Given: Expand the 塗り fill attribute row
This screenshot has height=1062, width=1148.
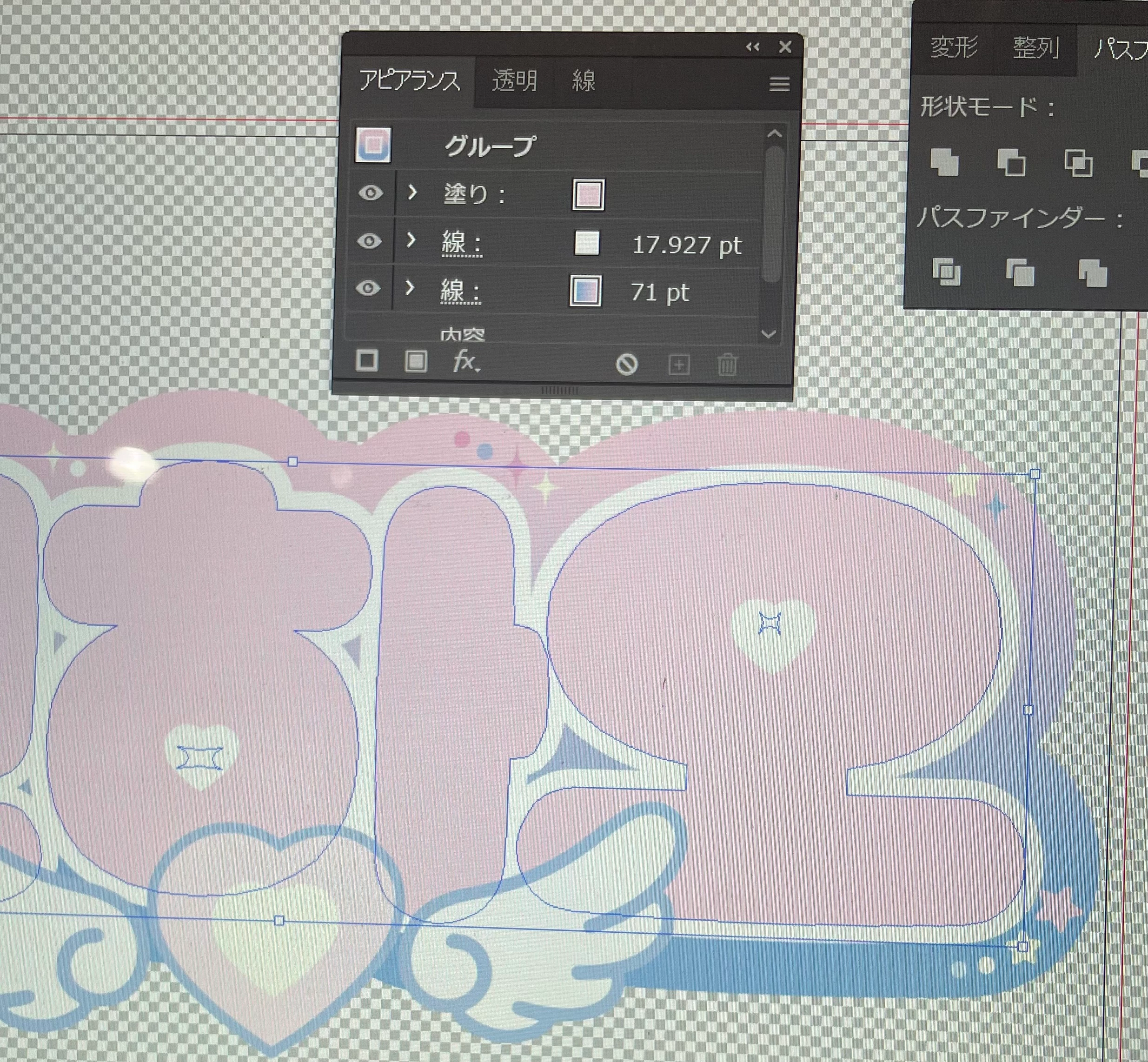Looking at the screenshot, I should pyautogui.click(x=412, y=192).
